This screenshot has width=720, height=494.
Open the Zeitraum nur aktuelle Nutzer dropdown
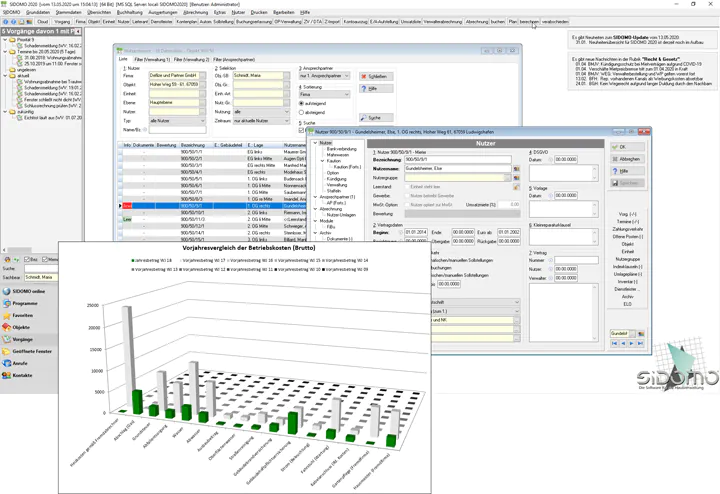(261, 121)
